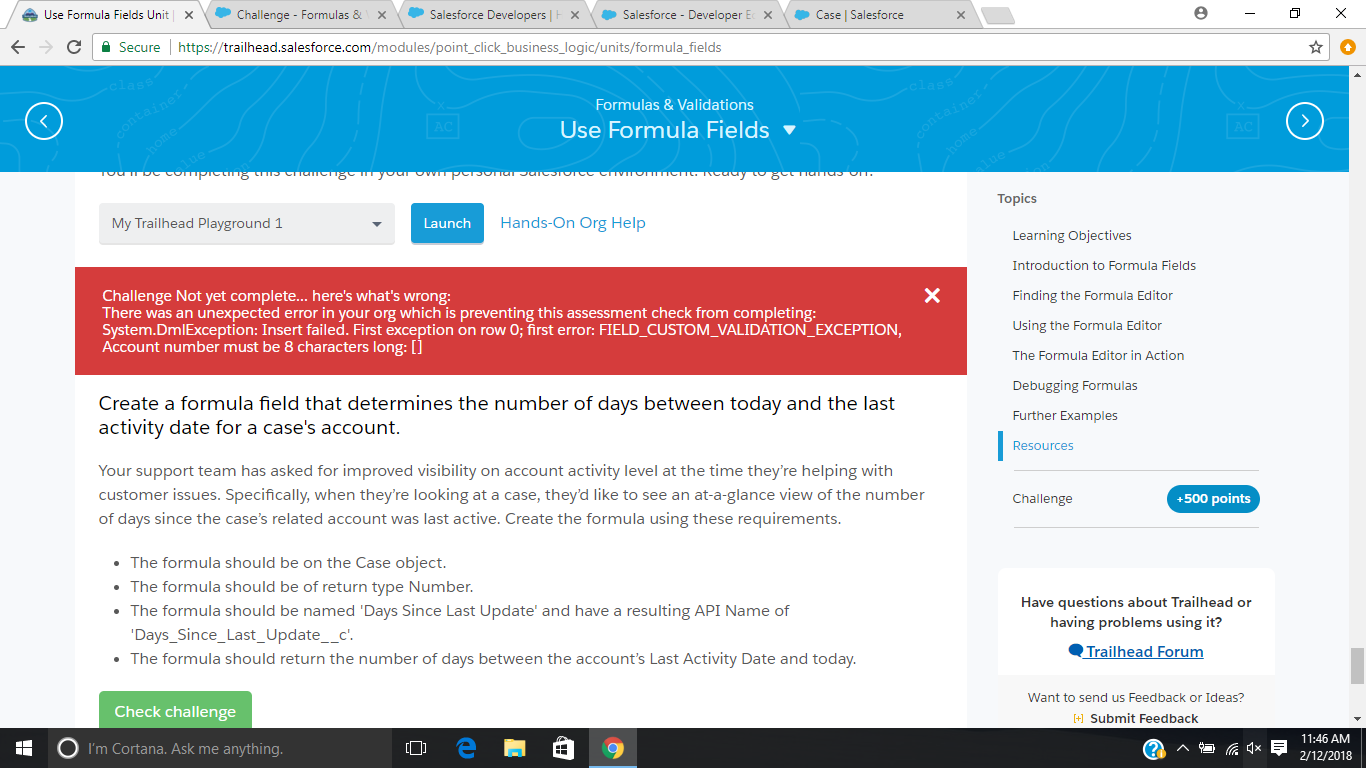This screenshot has width=1366, height=768.
Task: Jump to The Formula Editor in Action topic
Action: pyautogui.click(x=1098, y=356)
